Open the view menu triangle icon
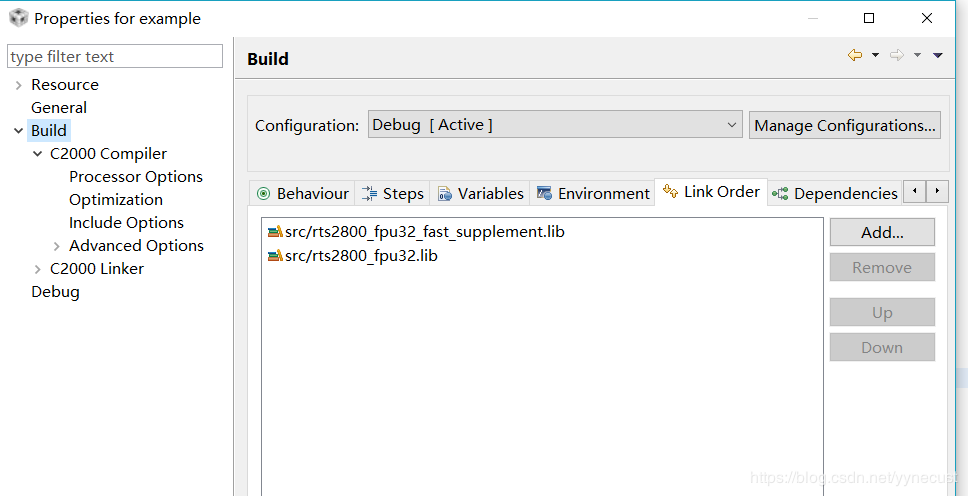The image size is (968, 496). coord(938,56)
